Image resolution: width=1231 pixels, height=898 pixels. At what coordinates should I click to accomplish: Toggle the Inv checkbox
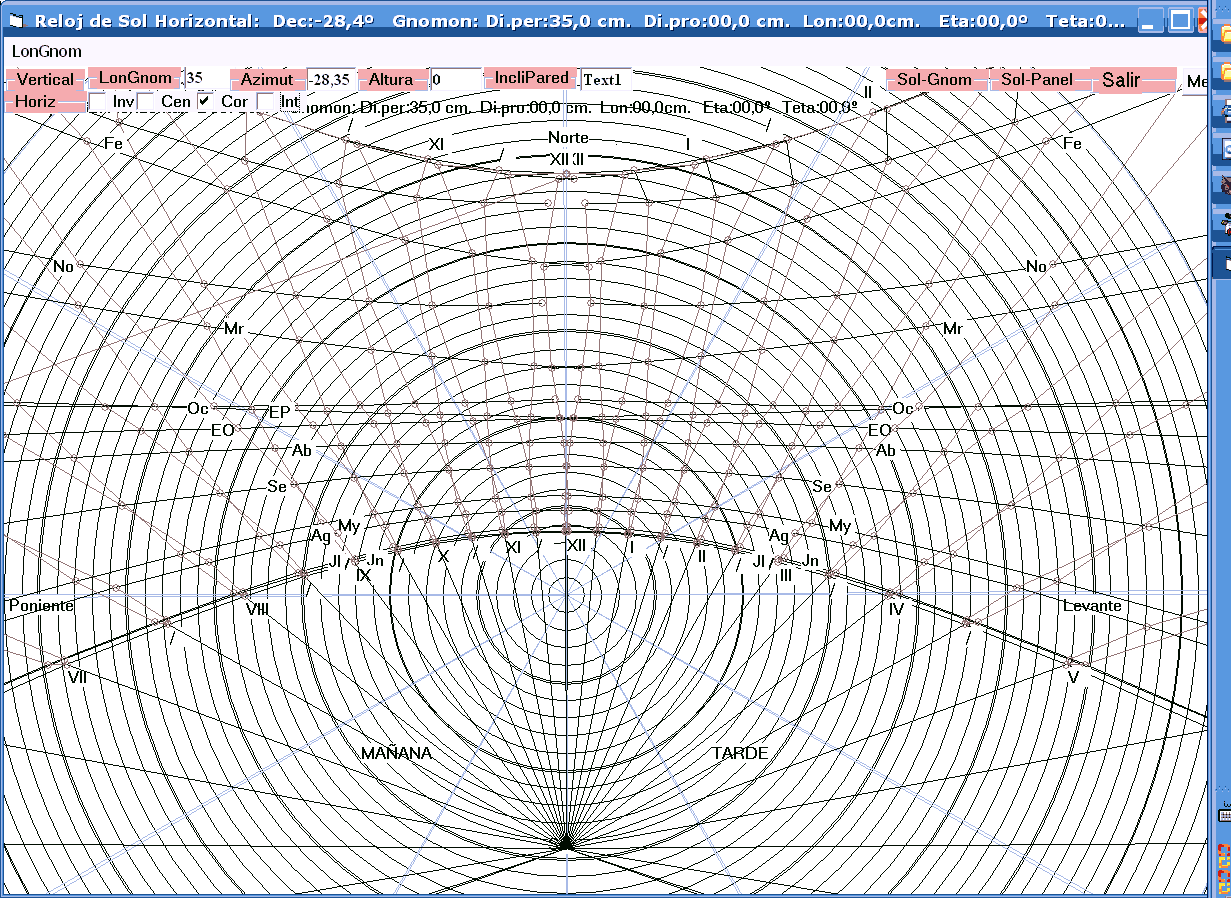click(97, 102)
